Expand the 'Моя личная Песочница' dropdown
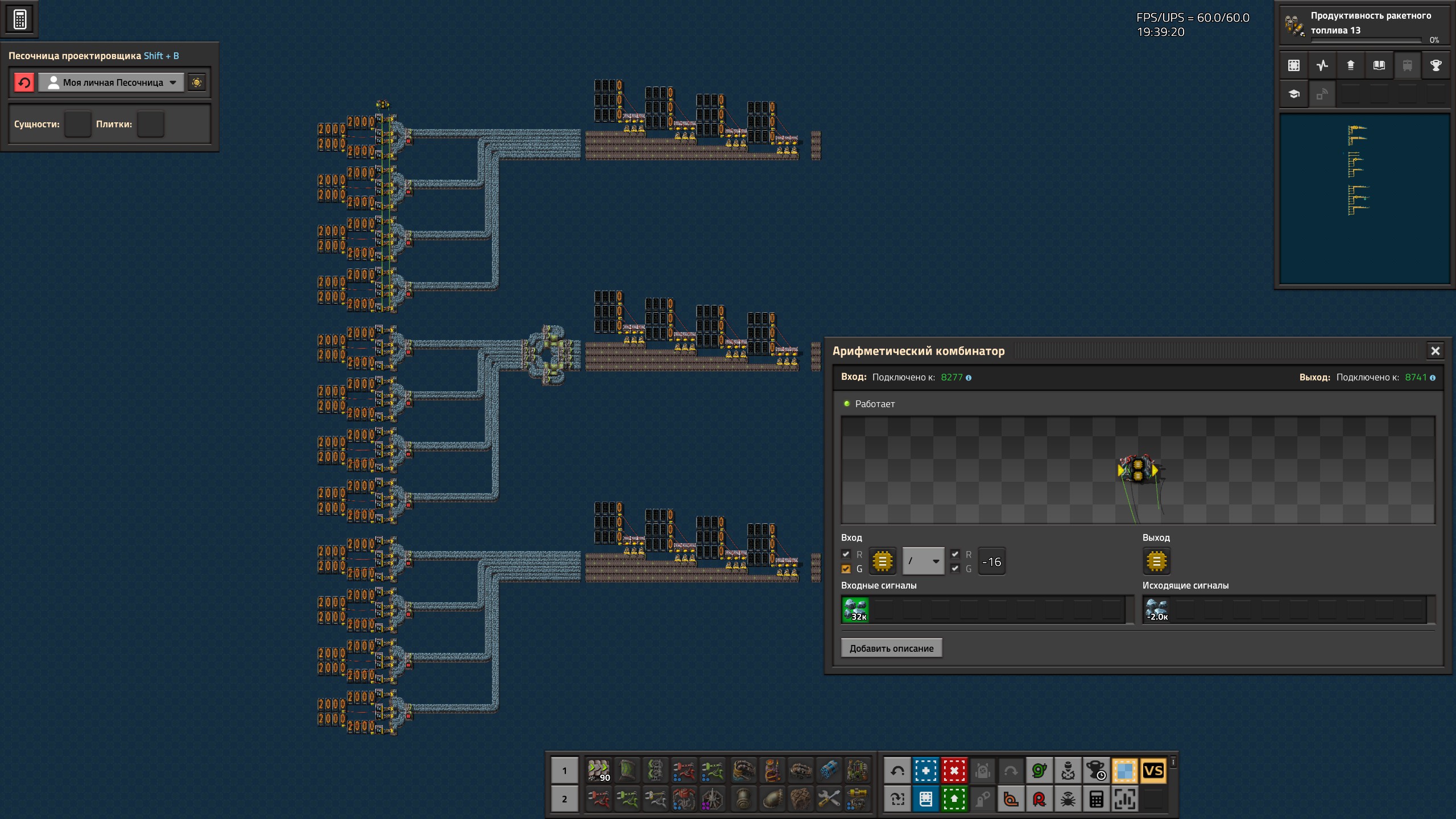This screenshot has width=1456, height=819. point(112,82)
